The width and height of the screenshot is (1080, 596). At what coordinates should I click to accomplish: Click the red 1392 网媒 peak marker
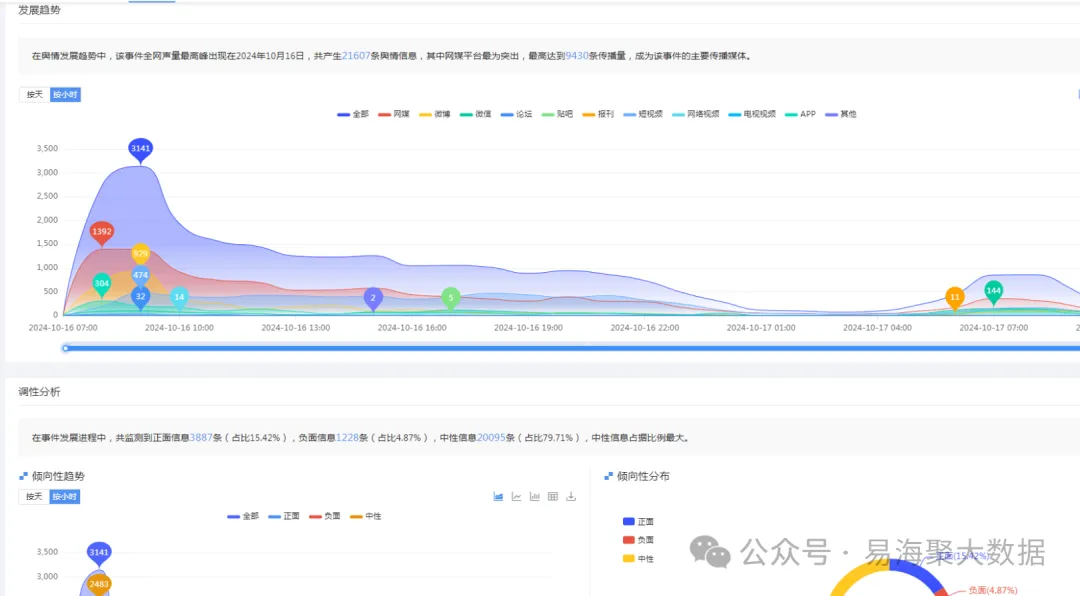click(x=102, y=232)
